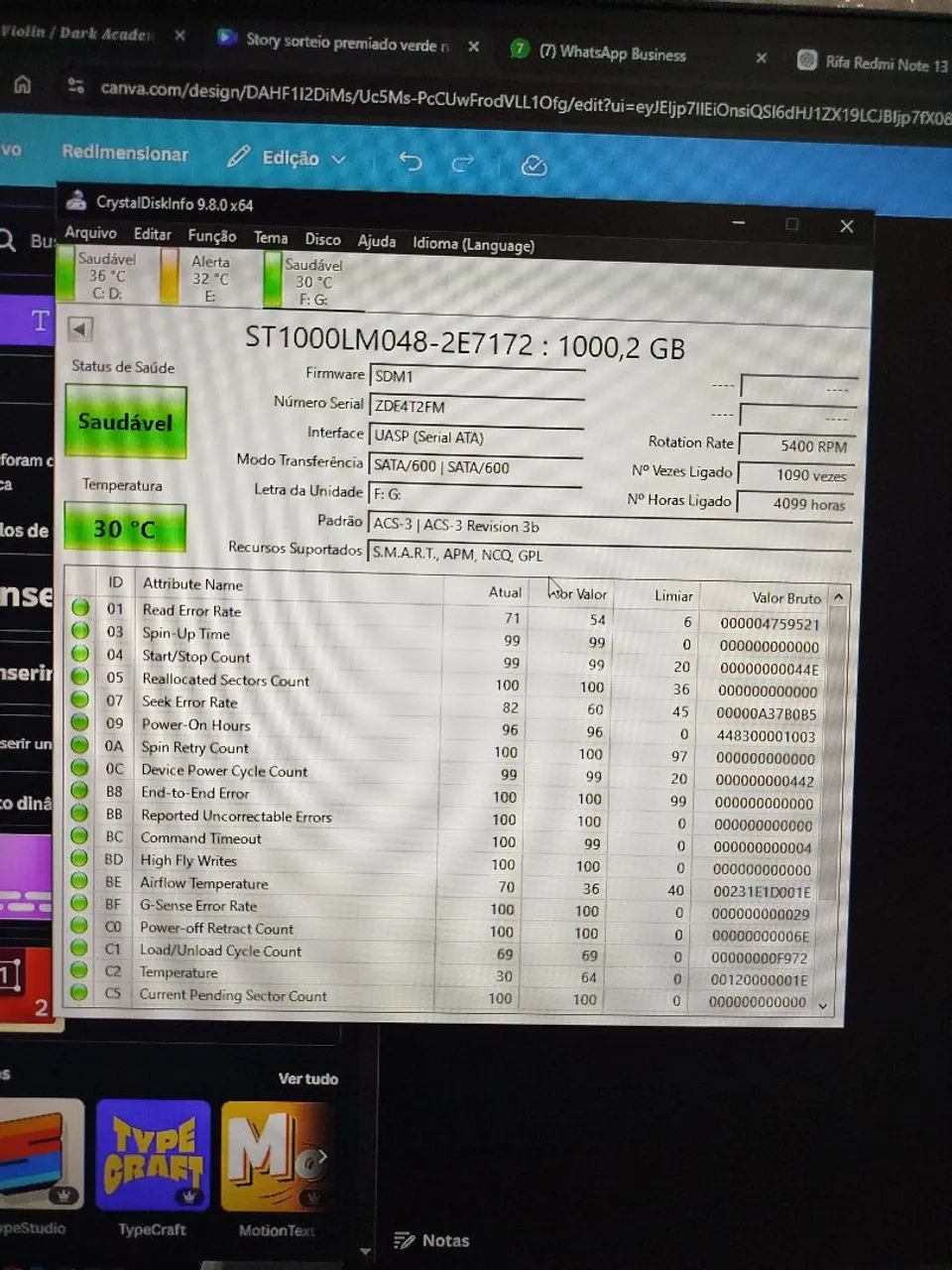
Task: Click the raw value 448300001003
Action: click(766, 736)
